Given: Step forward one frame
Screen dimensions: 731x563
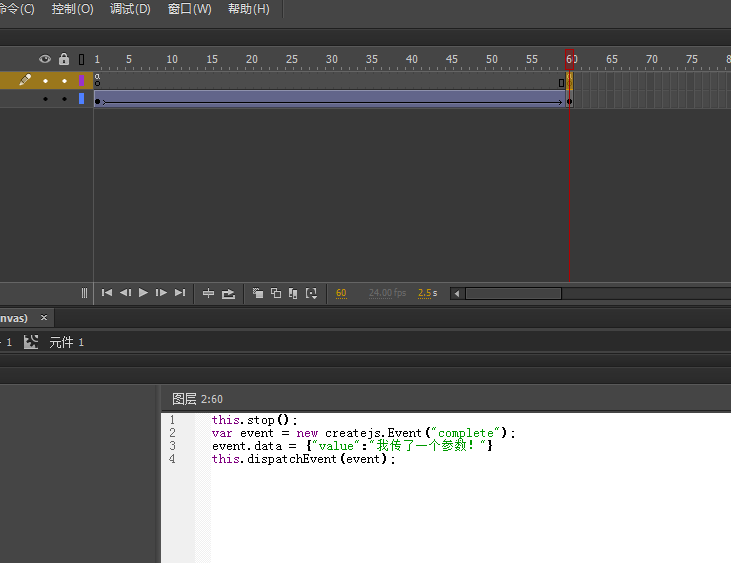Looking at the screenshot, I should 161,293.
